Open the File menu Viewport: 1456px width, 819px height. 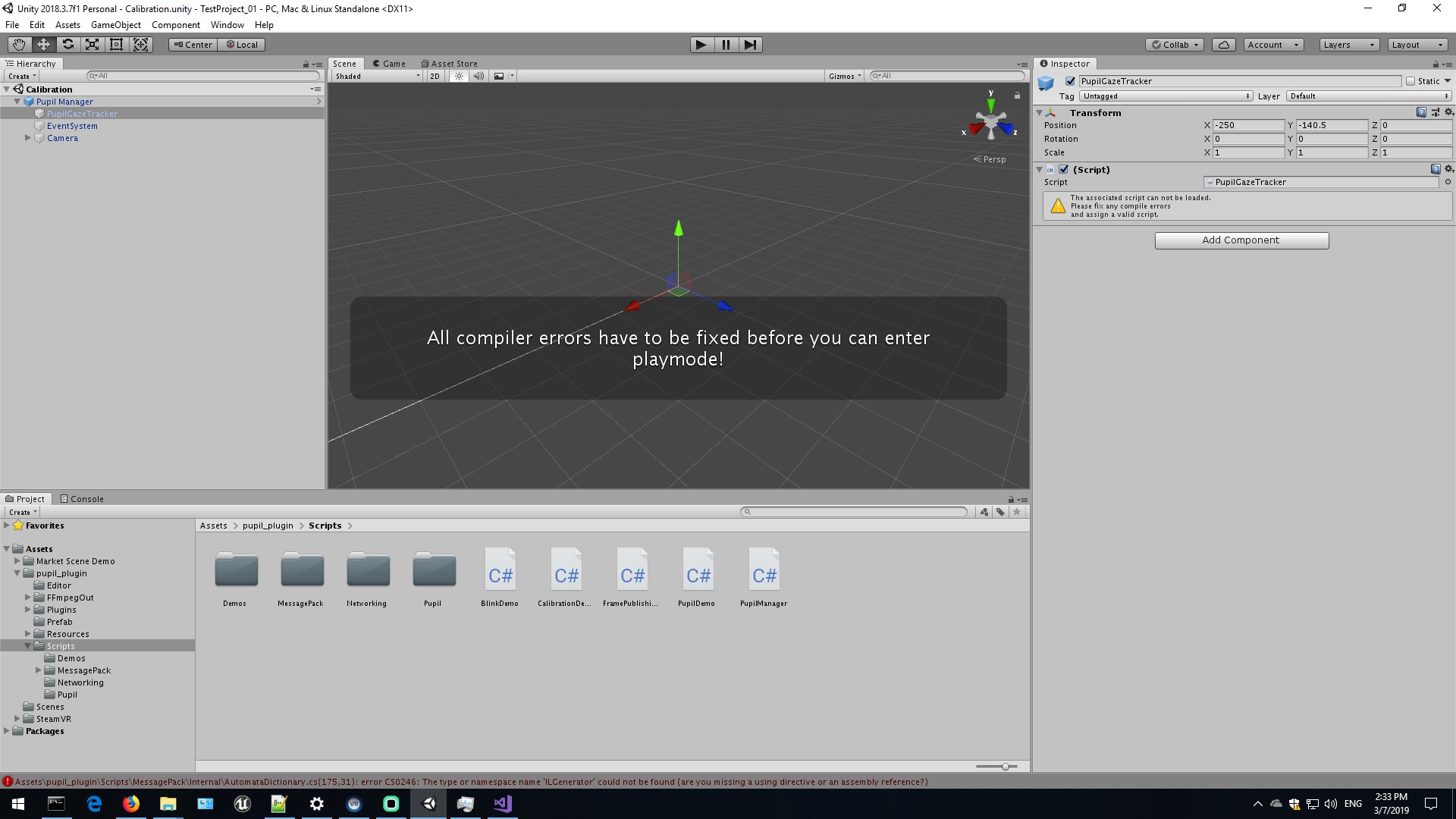click(12, 25)
